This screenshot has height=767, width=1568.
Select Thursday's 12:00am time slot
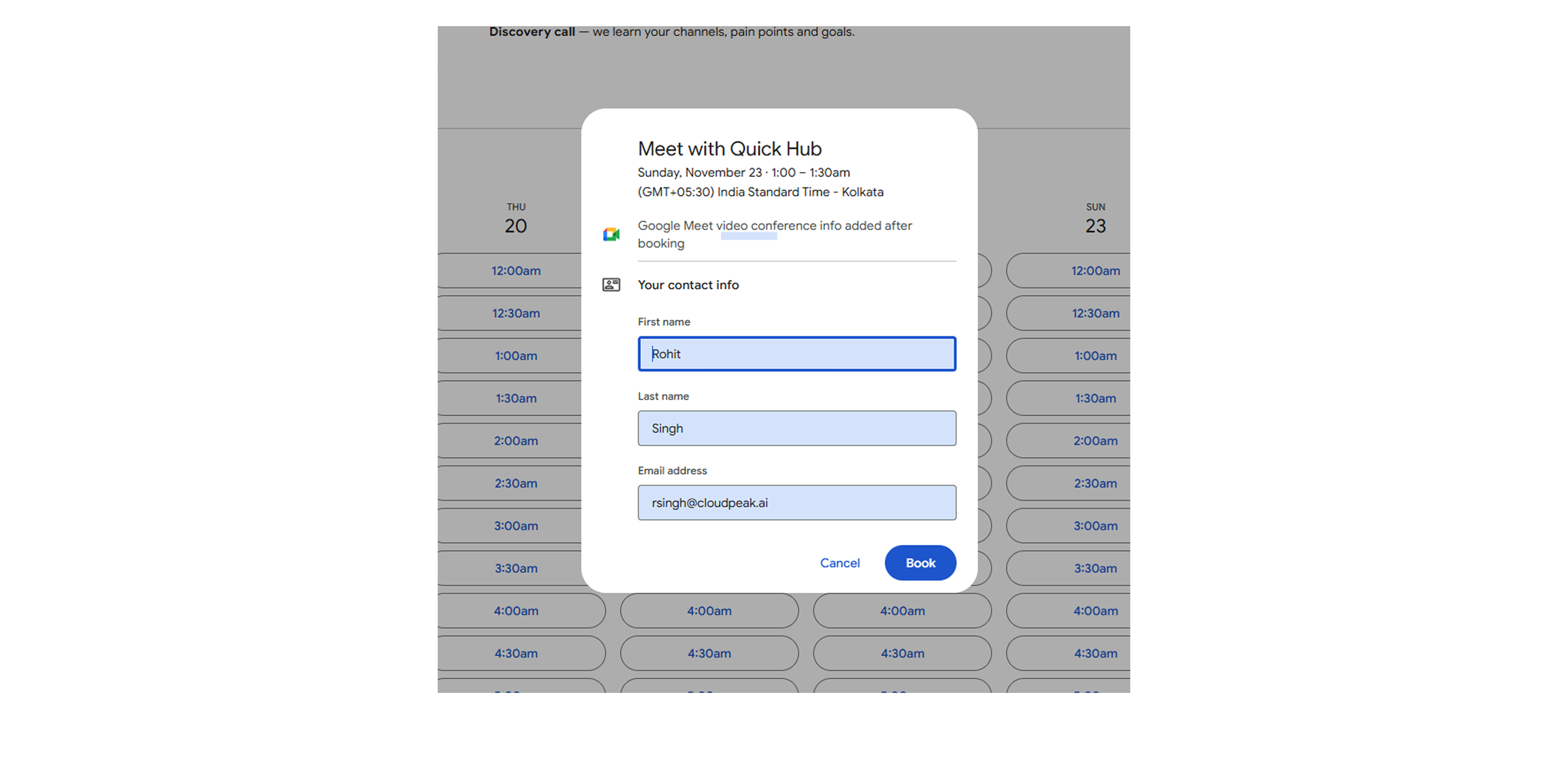pos(516,271)
